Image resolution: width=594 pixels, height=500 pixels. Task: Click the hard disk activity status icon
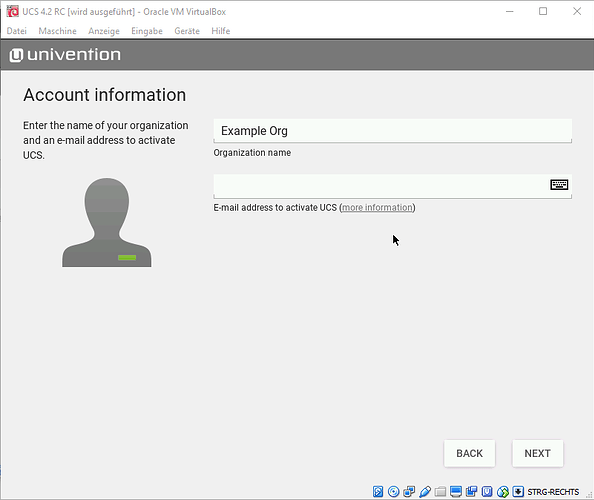click(x=378, y=492)
